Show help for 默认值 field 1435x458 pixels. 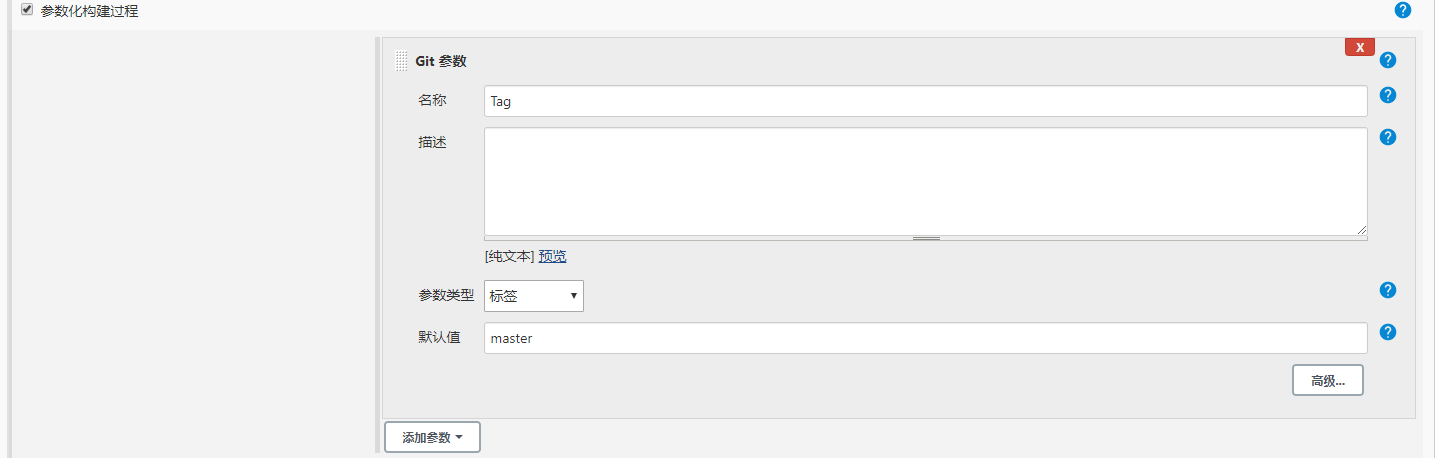(x=1387, y=332)
